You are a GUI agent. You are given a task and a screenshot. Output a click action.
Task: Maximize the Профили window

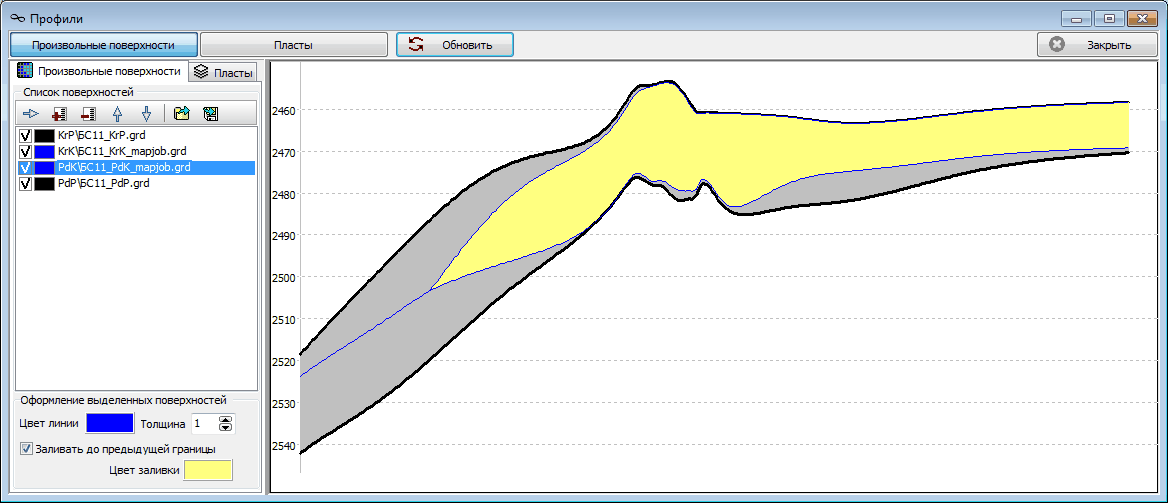(1109, 18)
